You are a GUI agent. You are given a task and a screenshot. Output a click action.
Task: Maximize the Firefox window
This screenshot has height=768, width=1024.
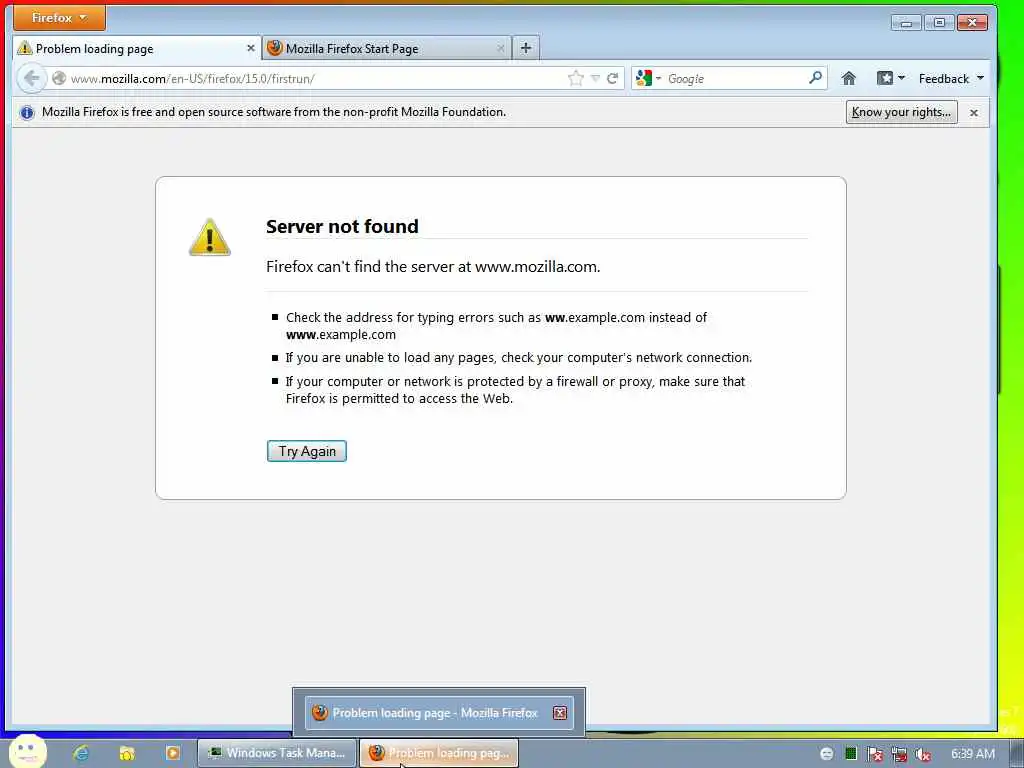tap(939, 23)
